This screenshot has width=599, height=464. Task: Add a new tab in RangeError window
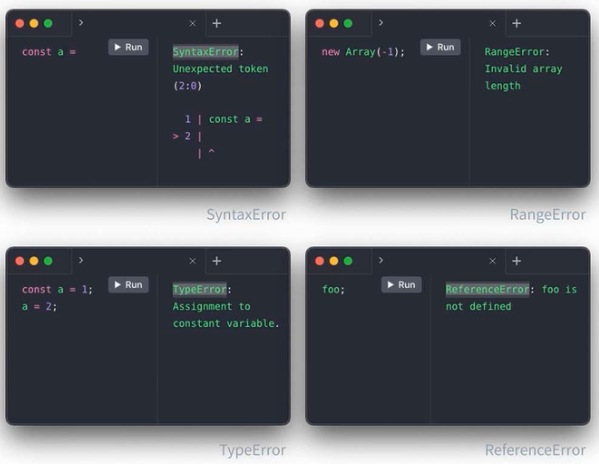[516, 23]
